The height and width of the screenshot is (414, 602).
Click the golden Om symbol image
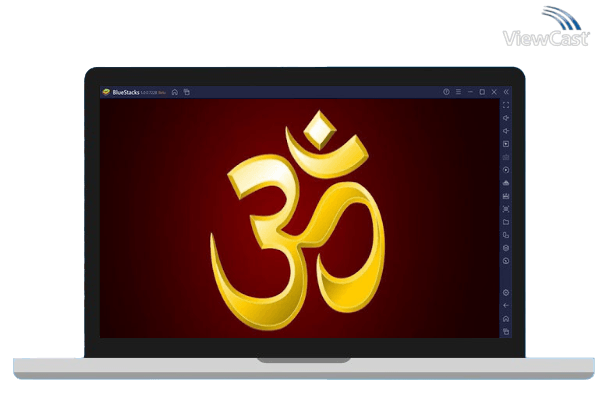coord(298,220)
